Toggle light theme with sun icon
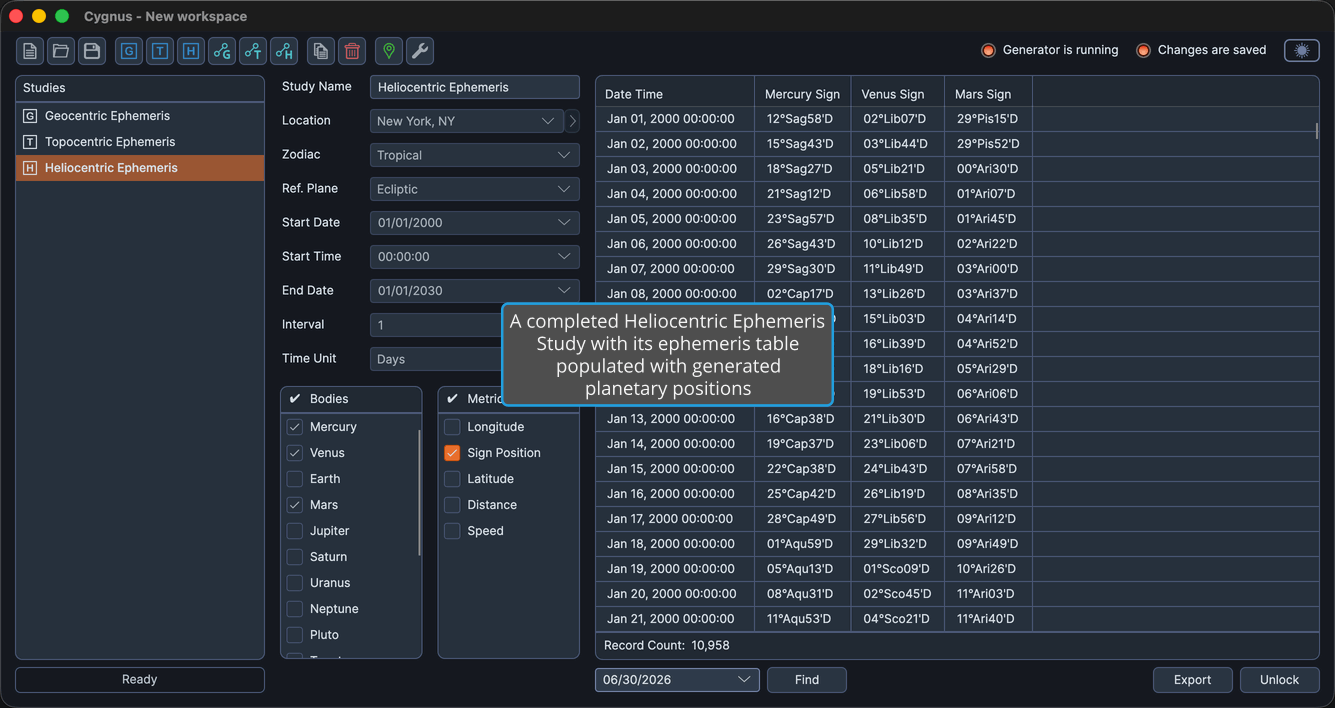The image size is (1335, 708). click(1302, 51)
